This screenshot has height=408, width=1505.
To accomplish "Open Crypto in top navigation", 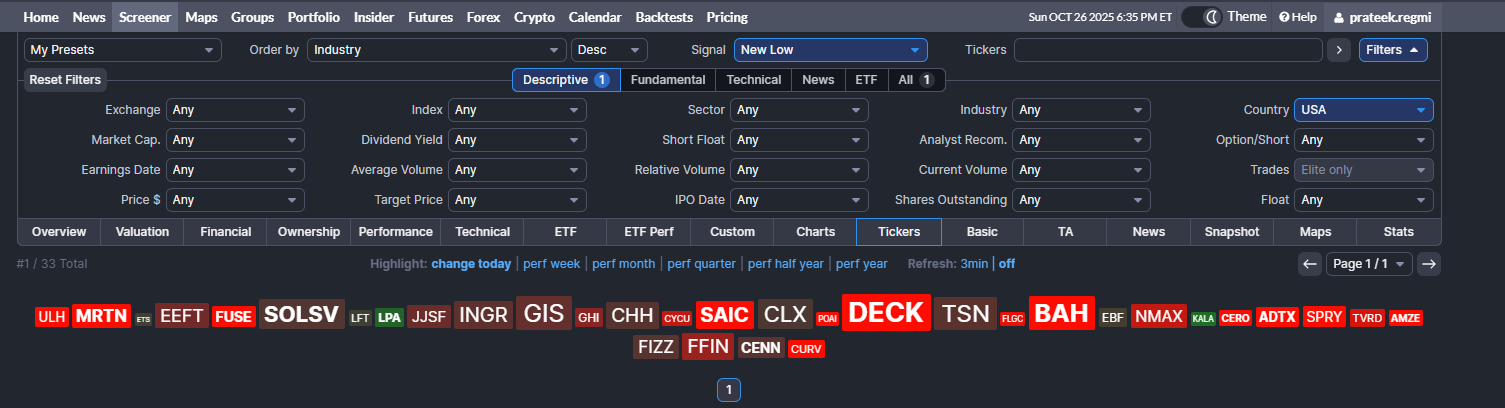I will (534, 17).
